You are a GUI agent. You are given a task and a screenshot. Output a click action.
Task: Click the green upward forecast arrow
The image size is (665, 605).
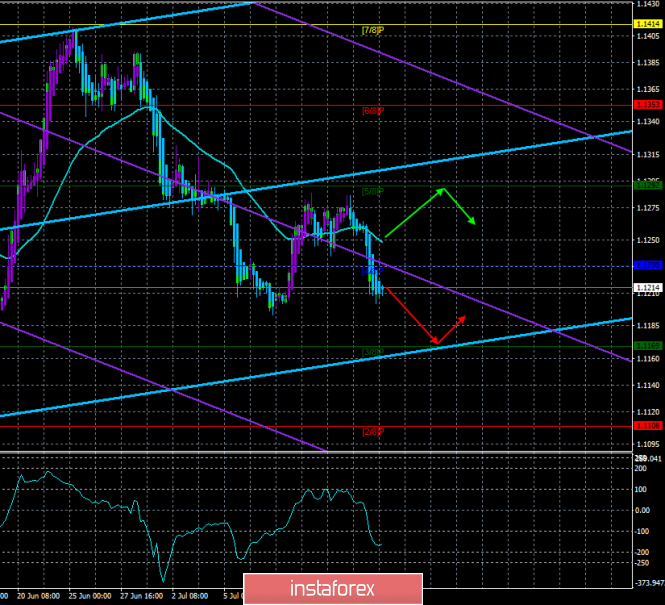414,213
